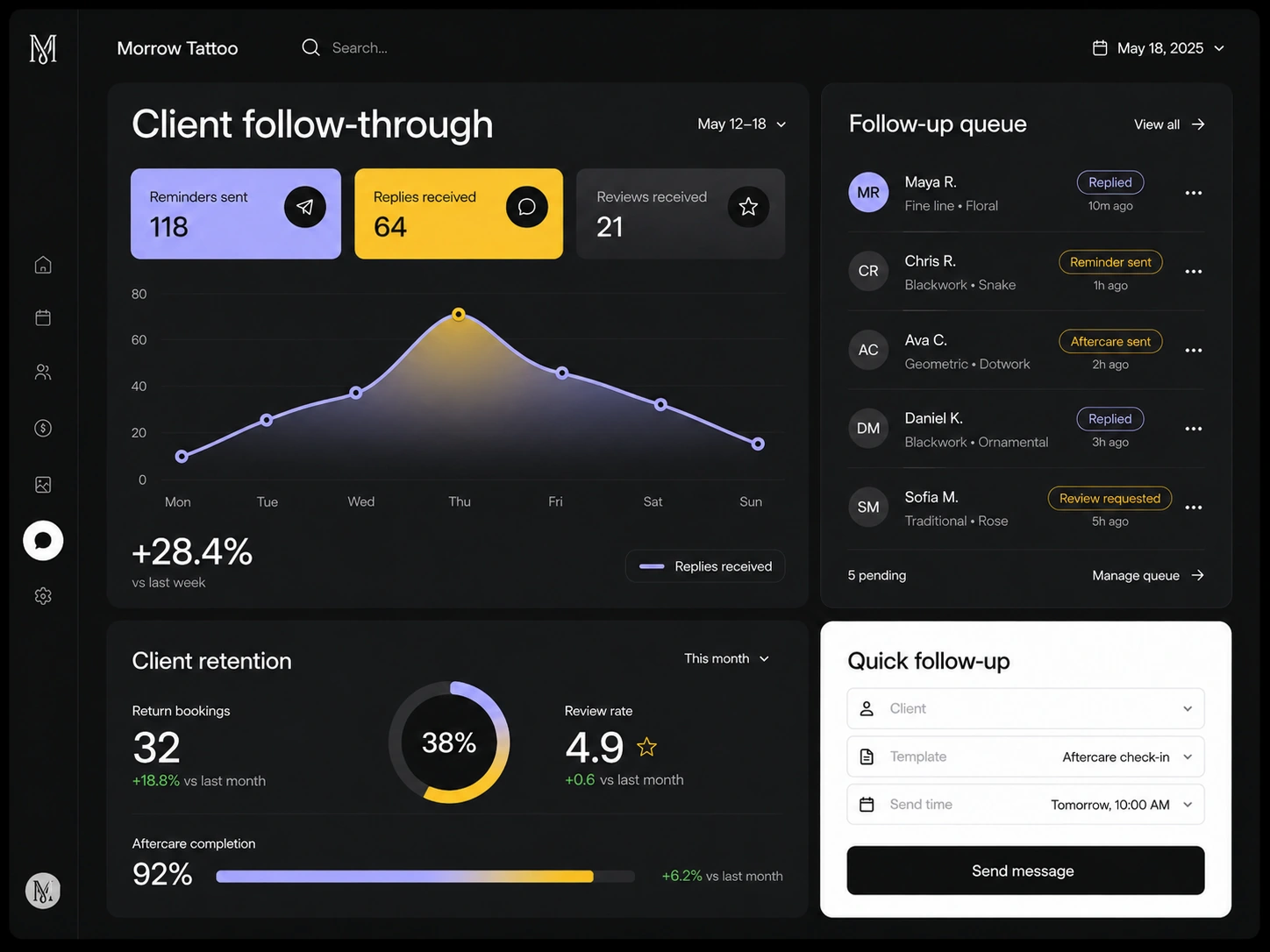
Task: Click the paper plane icon on Reminders sent
Action: [x=305, y=207]
